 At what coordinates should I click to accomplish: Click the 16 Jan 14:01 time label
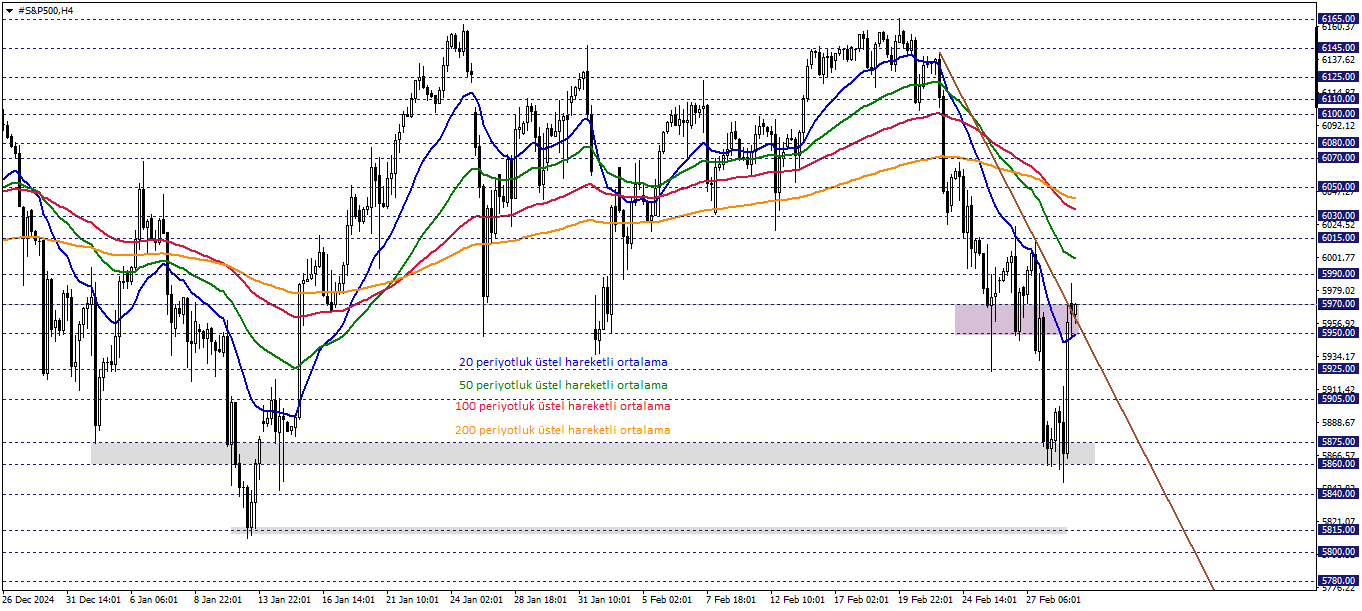coord(349,600)
